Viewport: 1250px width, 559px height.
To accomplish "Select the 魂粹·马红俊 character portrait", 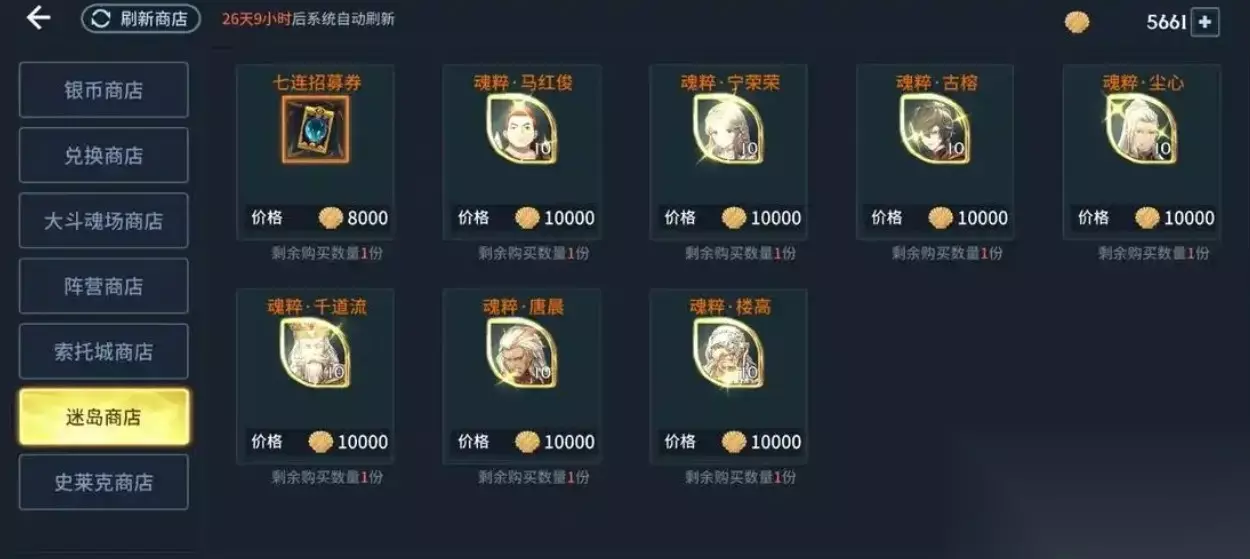I will 522,129.
